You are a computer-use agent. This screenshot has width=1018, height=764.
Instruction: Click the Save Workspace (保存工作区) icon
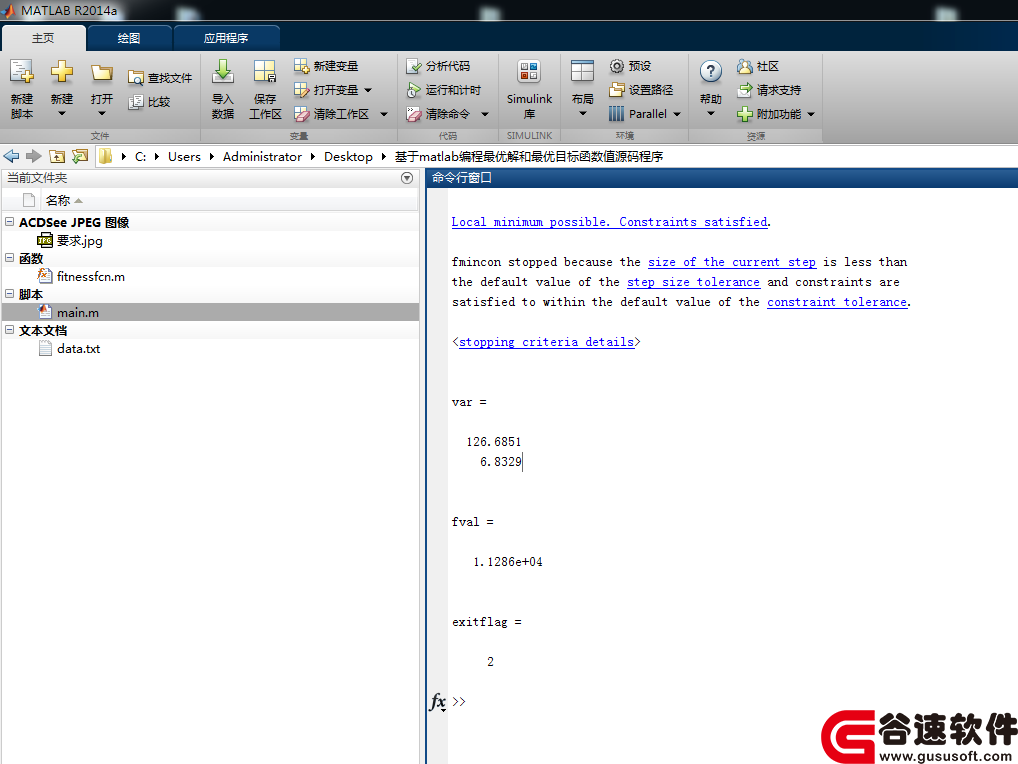265,71
